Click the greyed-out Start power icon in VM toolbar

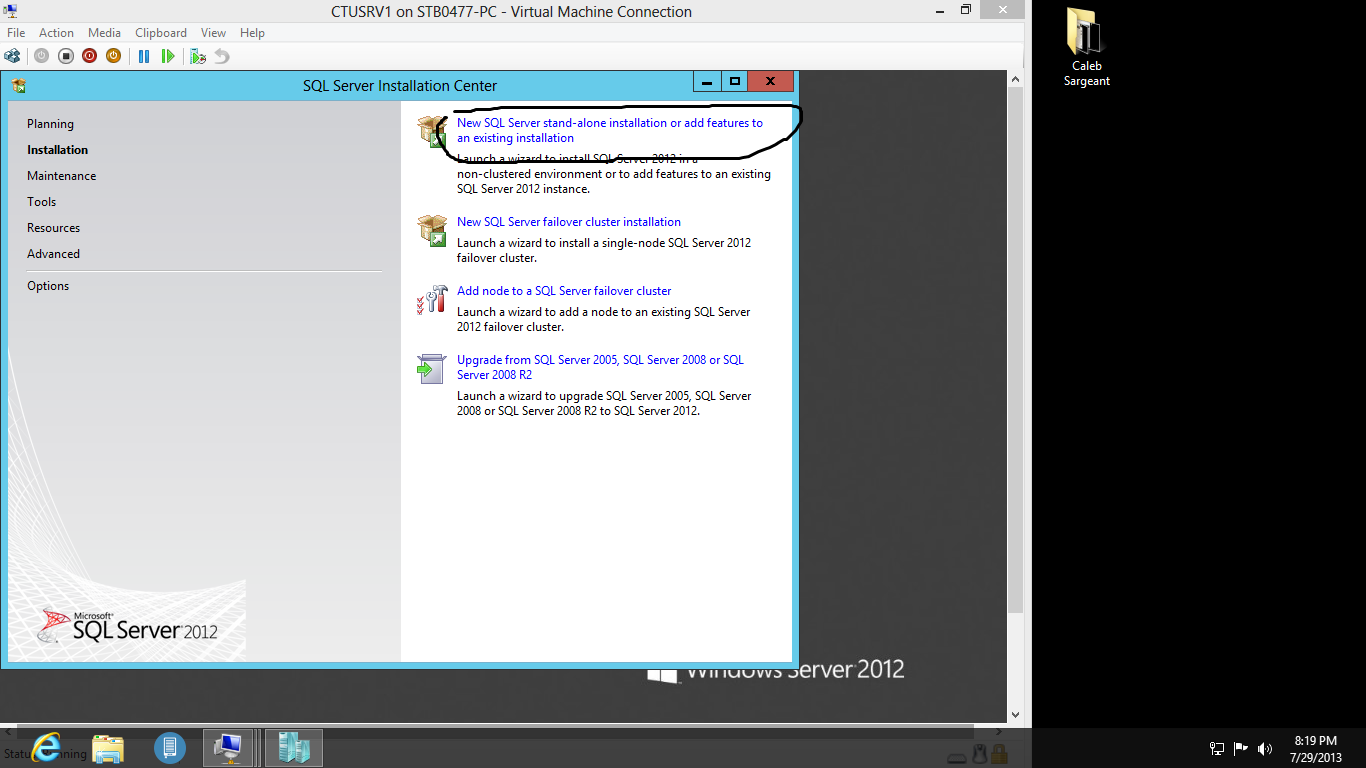[41, 56]
